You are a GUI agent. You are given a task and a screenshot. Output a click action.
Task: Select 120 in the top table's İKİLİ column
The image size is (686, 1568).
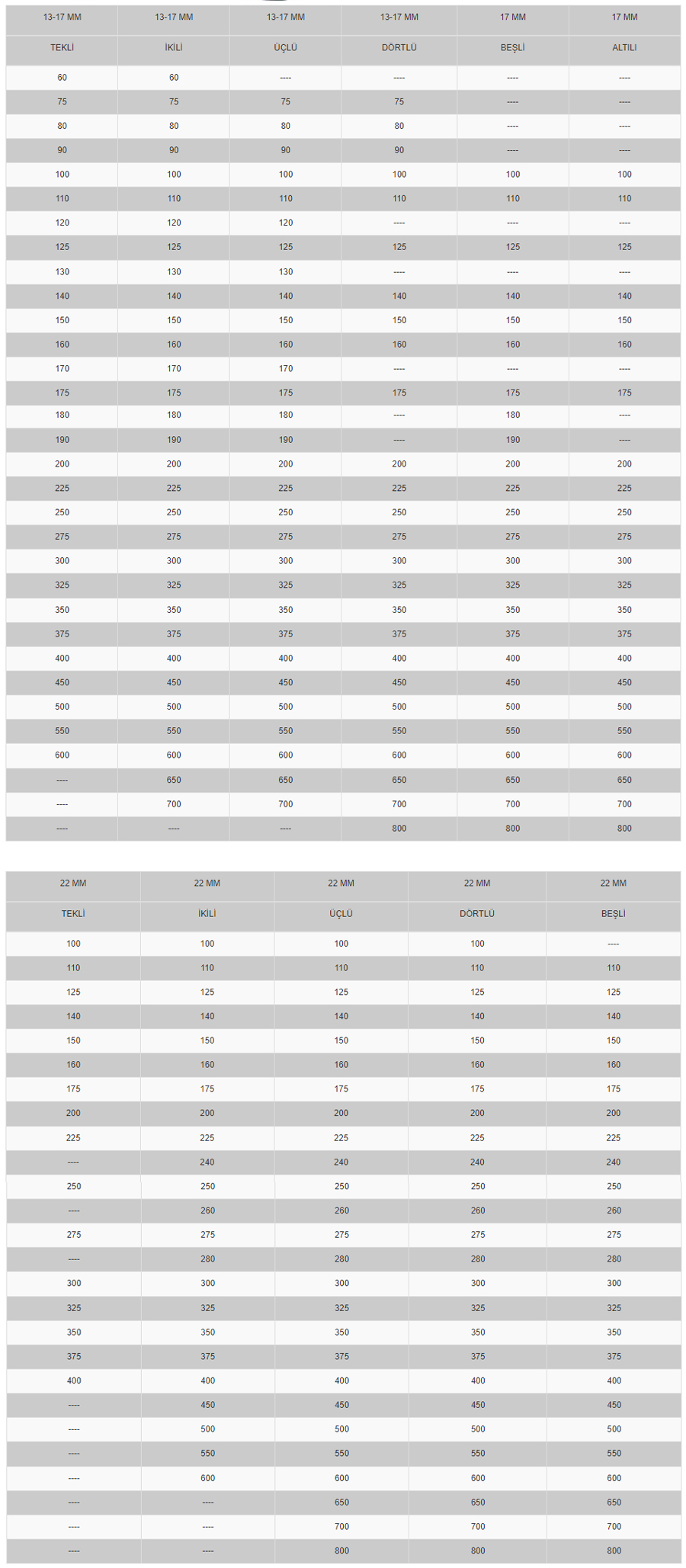pyautogui.click(x=174, y=223)
